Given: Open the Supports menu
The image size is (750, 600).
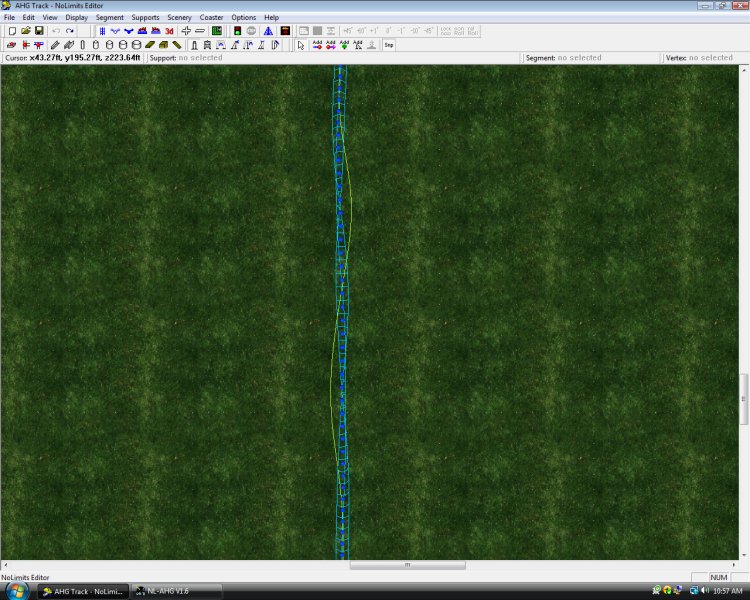Looking at the screenshot, I should click(x=145, y=17).
